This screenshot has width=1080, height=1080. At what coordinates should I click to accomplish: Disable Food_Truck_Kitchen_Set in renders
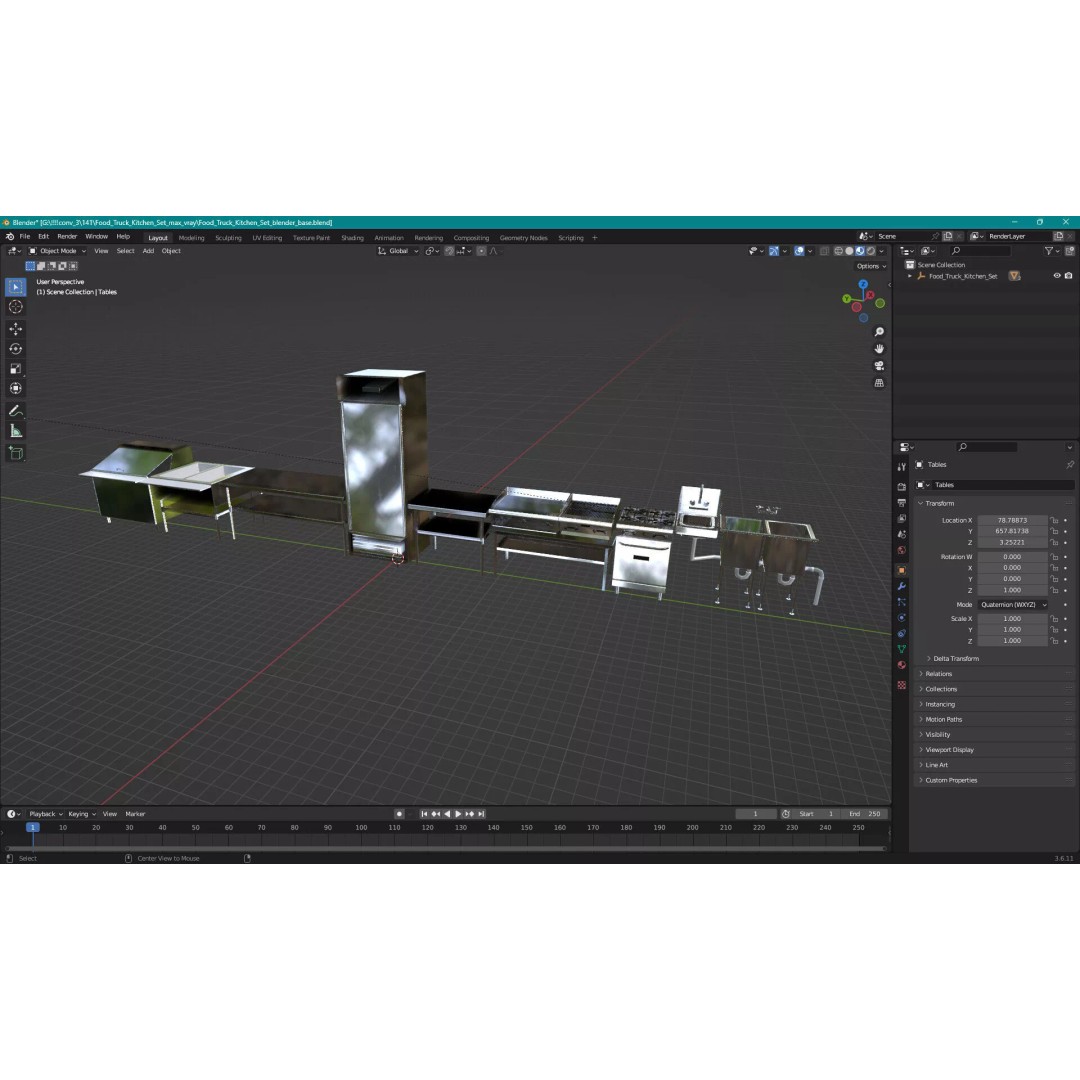click(1068, 276)
